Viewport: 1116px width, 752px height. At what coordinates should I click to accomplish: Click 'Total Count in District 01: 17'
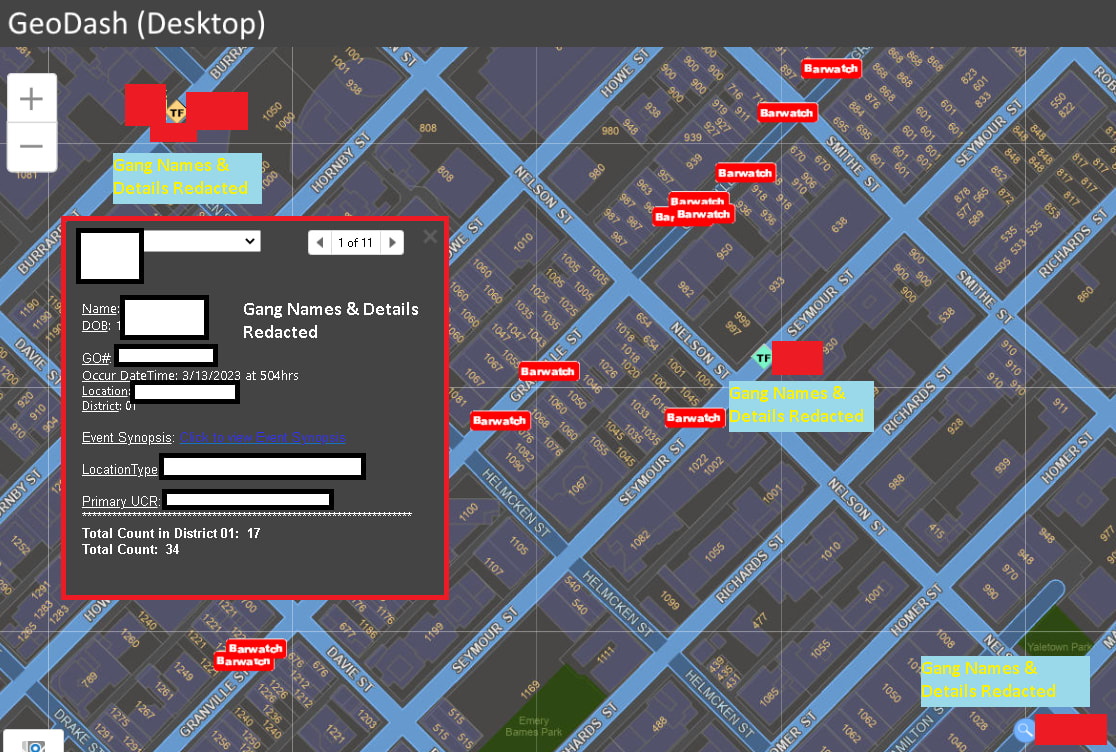171,533
